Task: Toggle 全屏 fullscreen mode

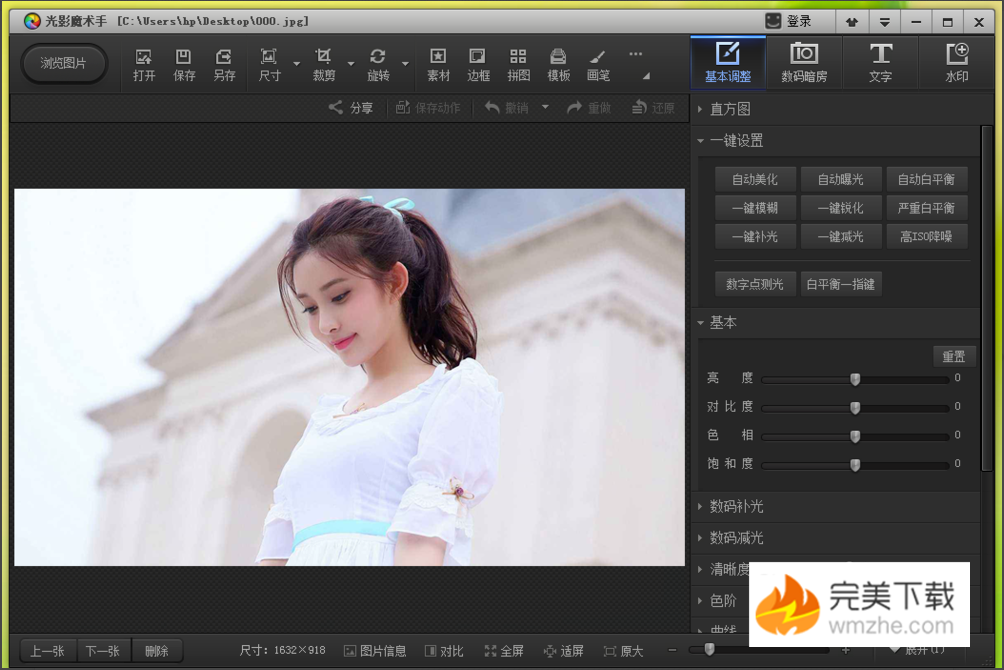Action: [x=504, y=651]
